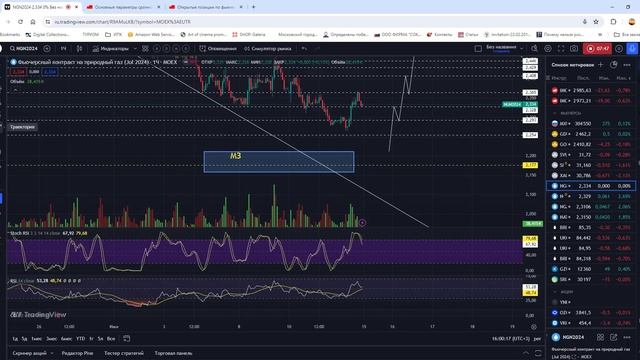Viewport: 640px width, 360px height.
Task: Add symbol to watchlist plus icon
Action: coord(600,64)
